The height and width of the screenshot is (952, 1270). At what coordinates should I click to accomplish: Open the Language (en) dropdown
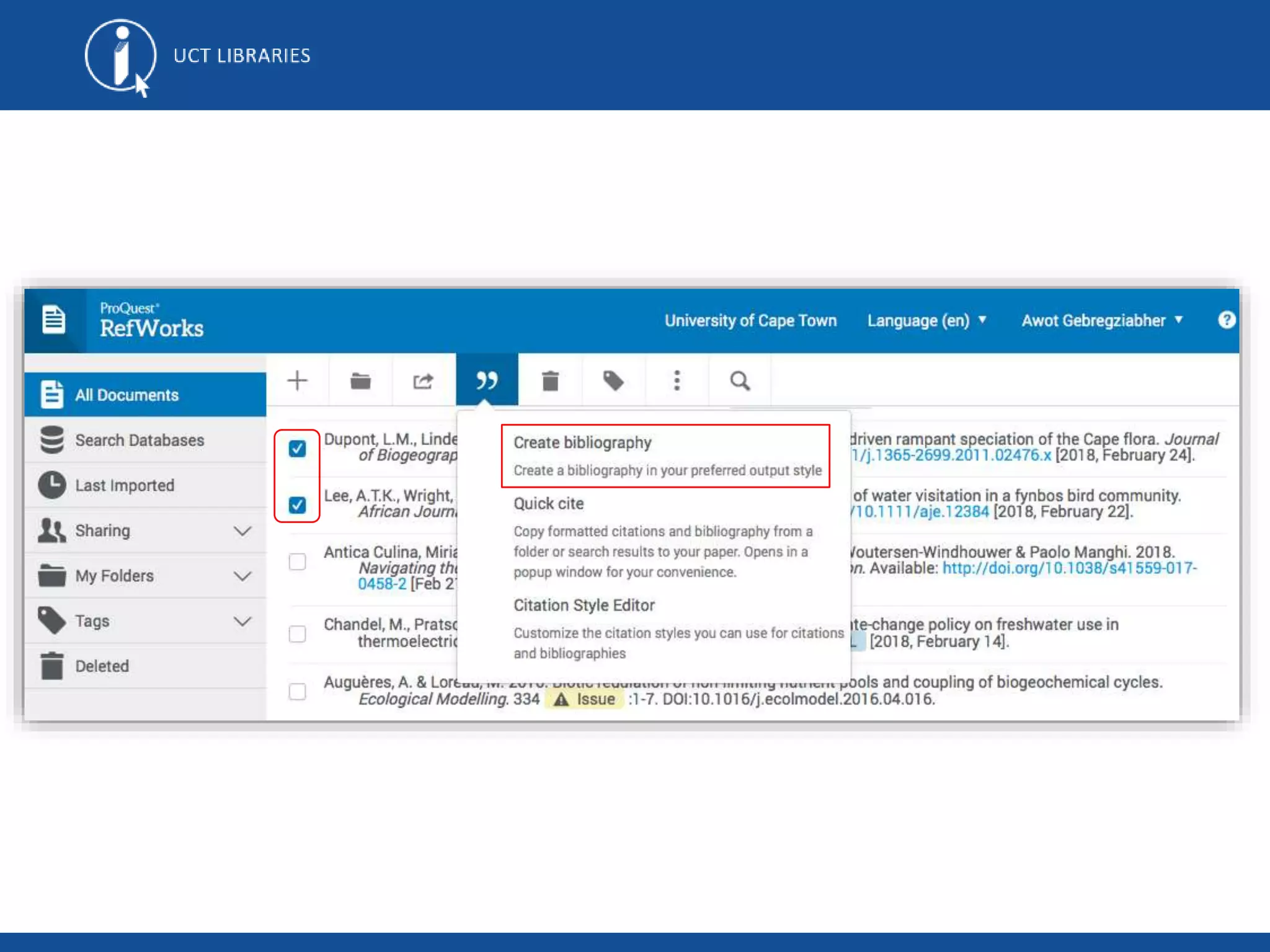(x=926, y=320)
